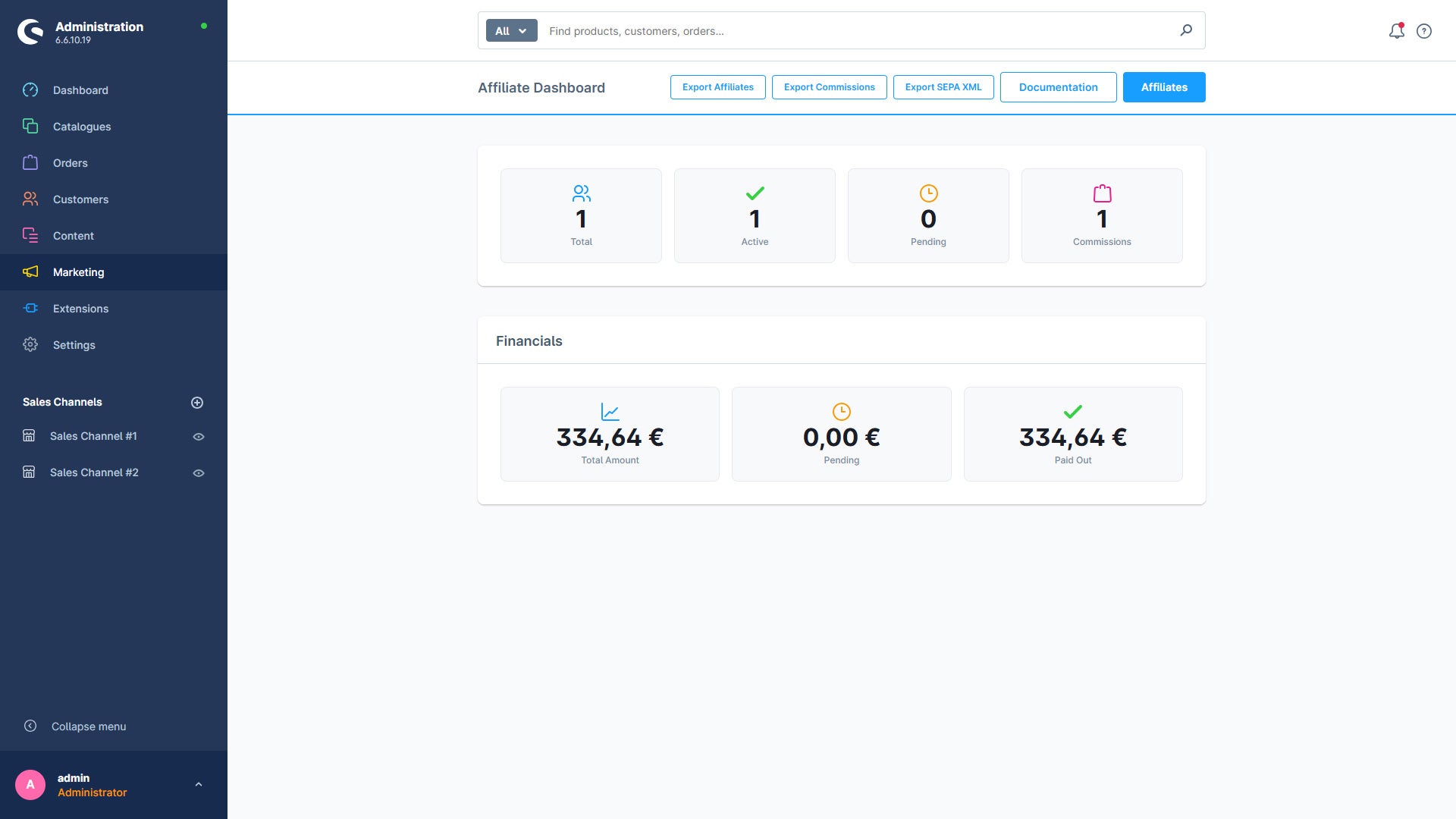This screenshot has width=1456, height=819.
Task: Open the Orders menu item
Action: [114, 163]
